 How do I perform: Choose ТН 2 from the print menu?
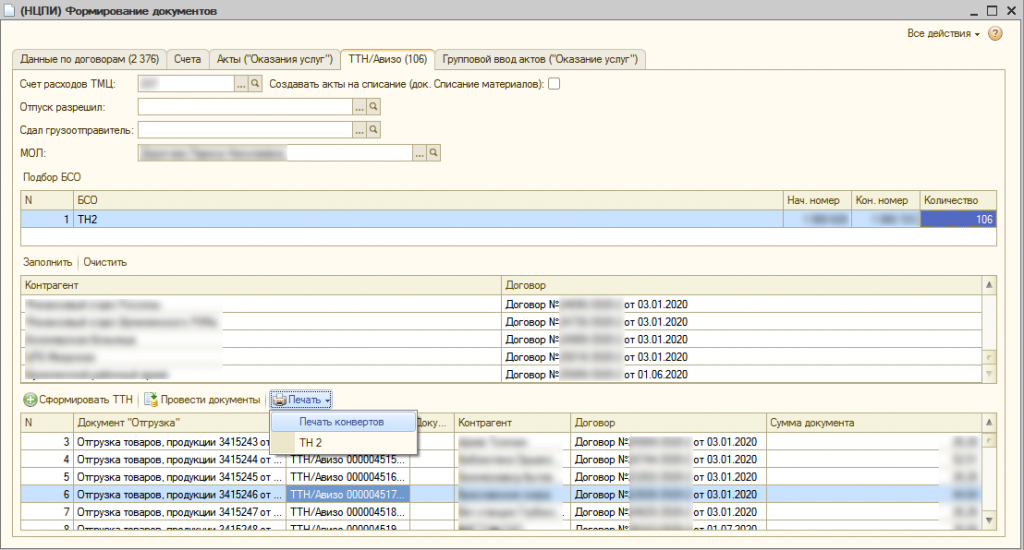point(311,442)
